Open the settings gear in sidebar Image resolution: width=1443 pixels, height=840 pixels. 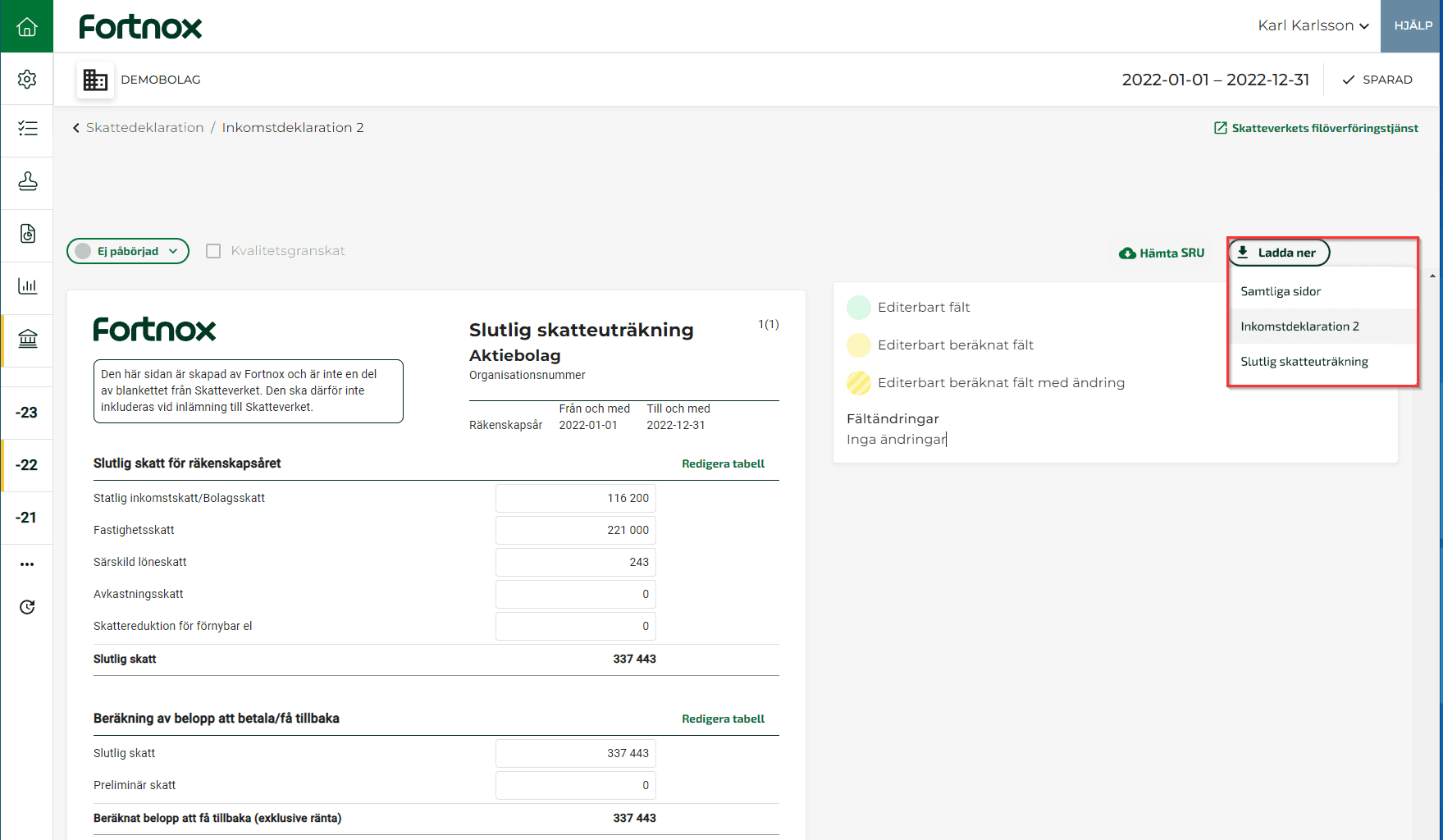click(27, 79)
